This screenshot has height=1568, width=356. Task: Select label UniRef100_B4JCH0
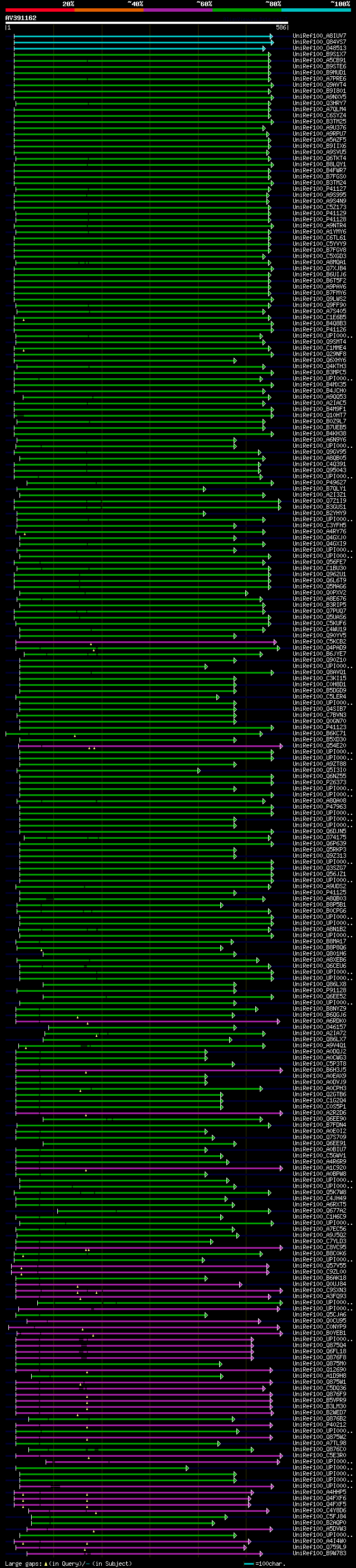point(319,391)
